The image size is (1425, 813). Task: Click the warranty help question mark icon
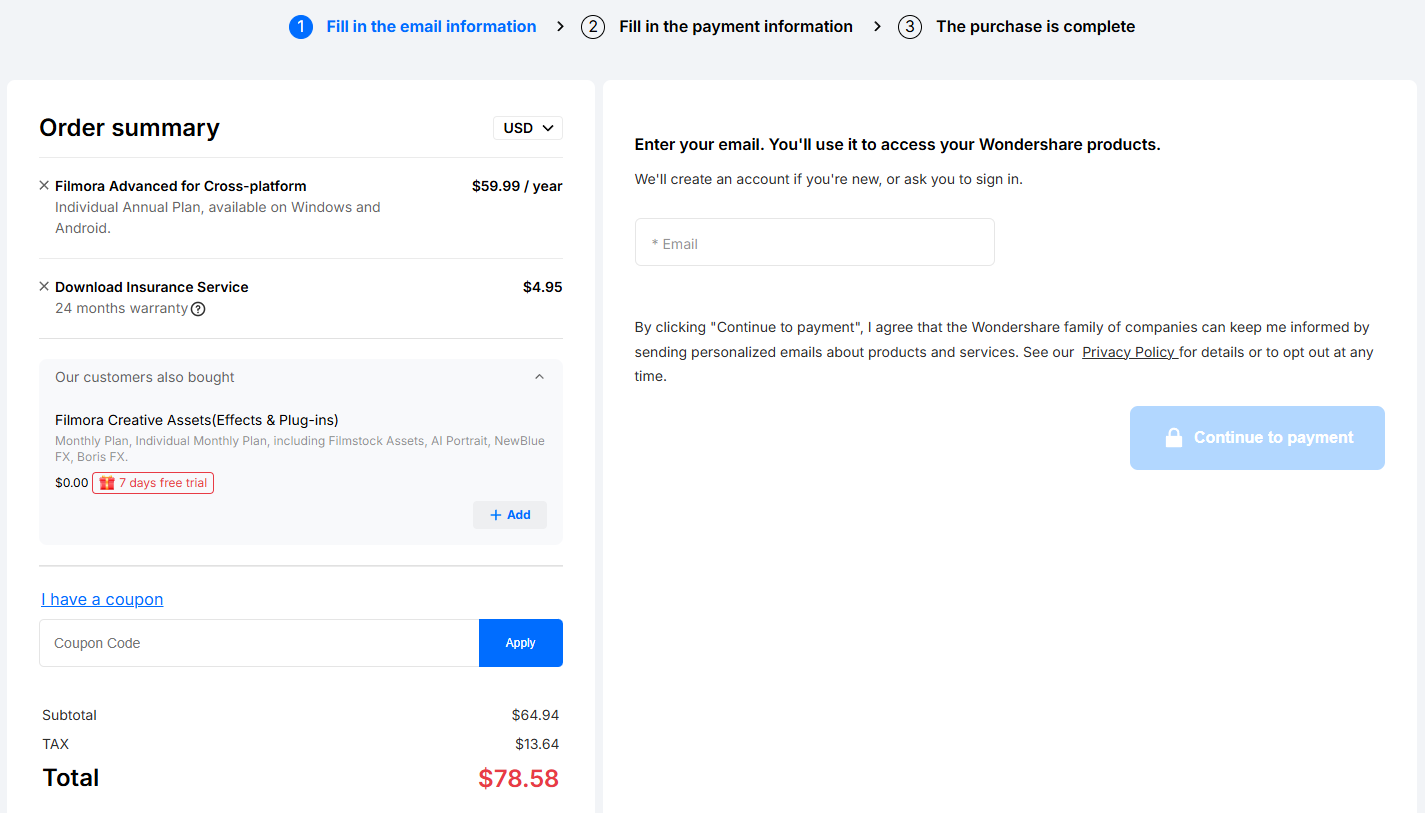198,309
